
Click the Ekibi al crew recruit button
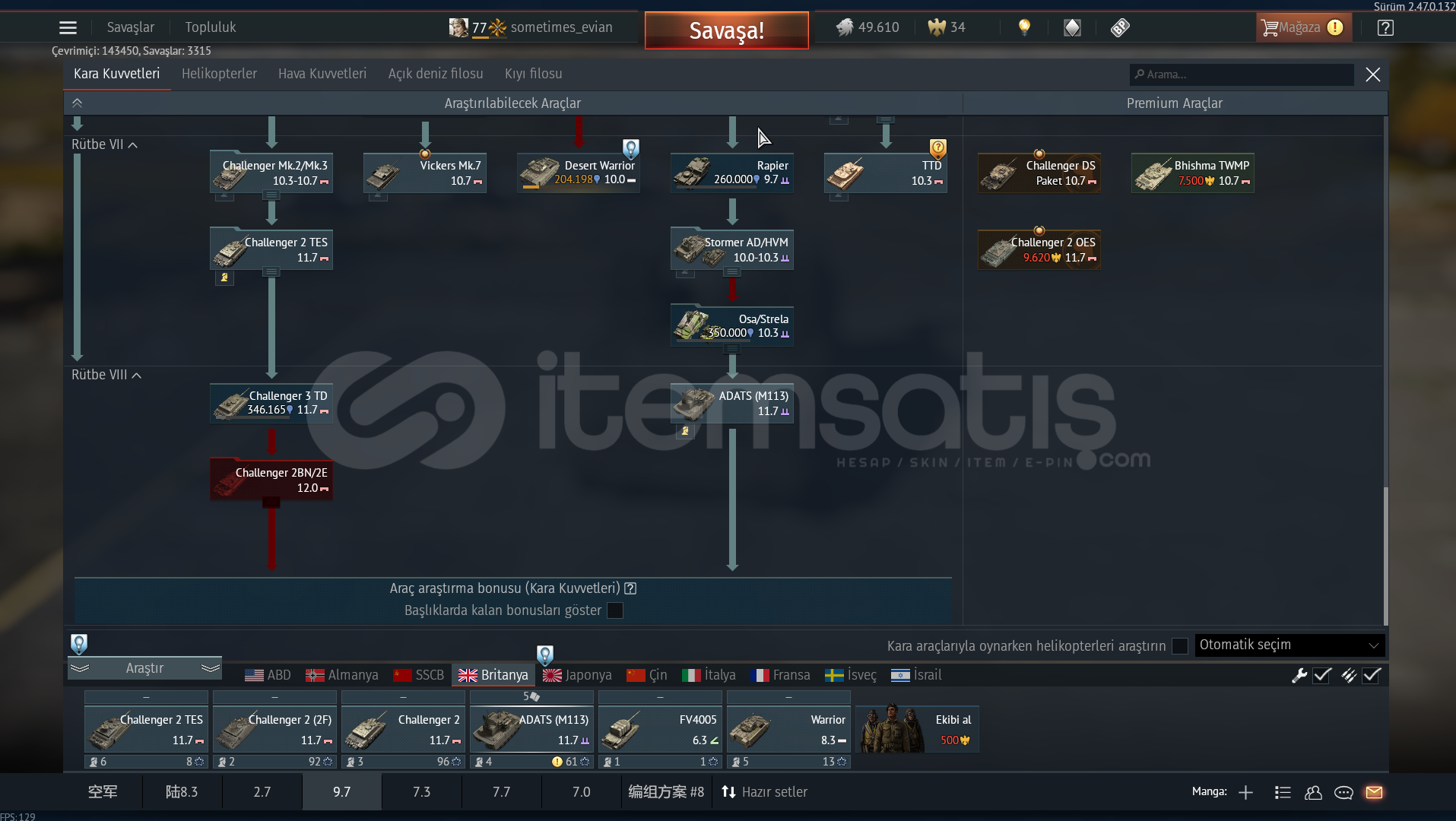[x=917, y=728]
